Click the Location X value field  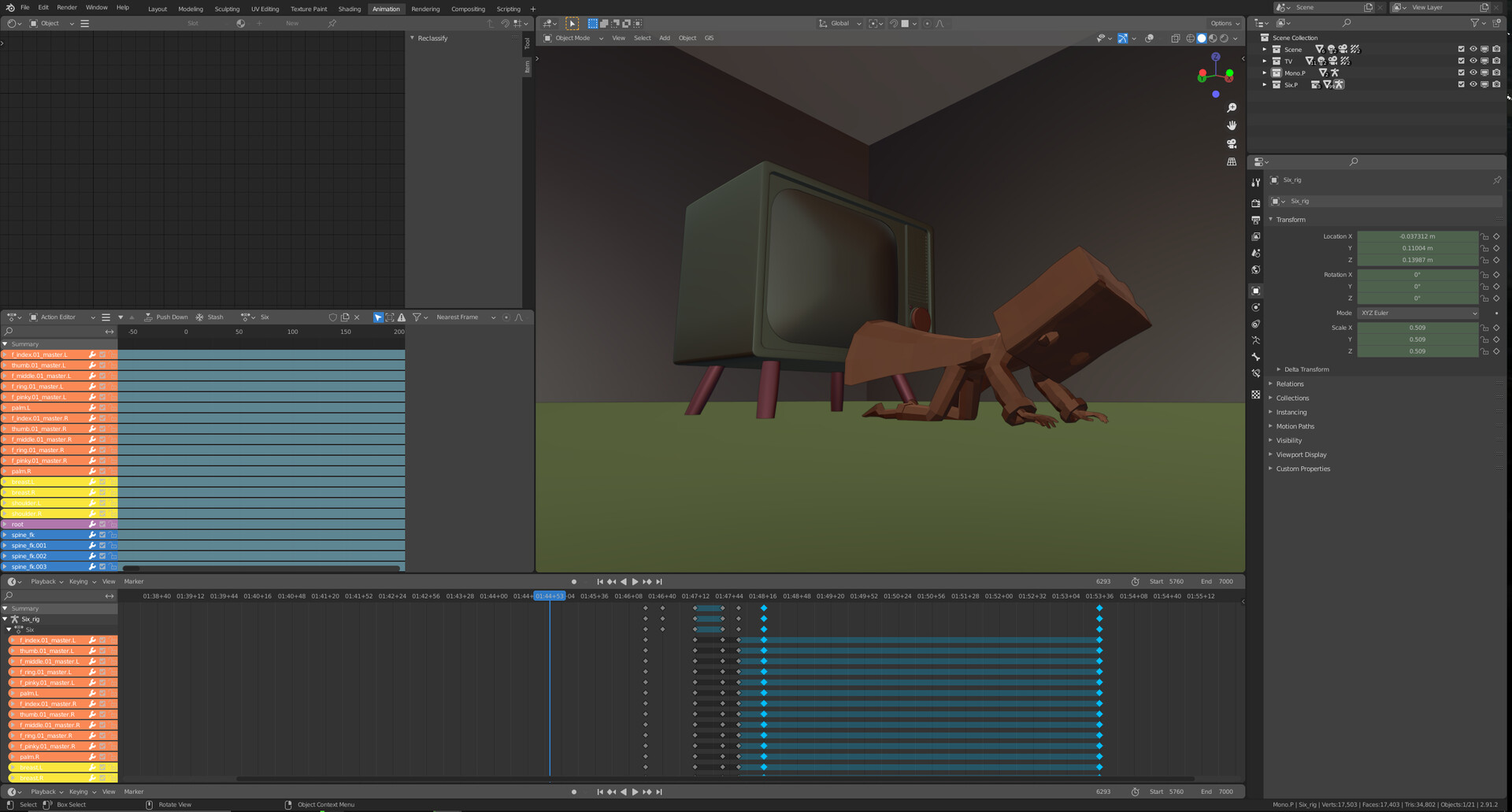tap(1417, 236)
